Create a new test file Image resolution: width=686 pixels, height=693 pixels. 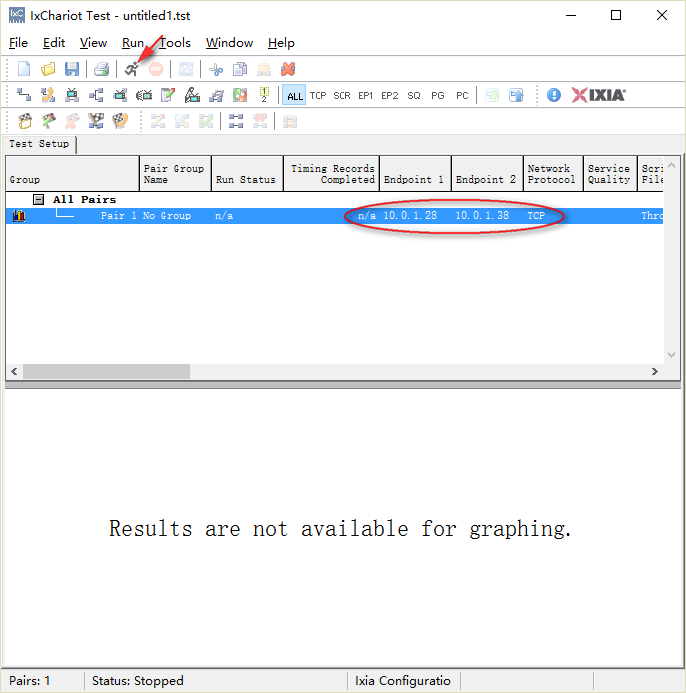[24, 69]
